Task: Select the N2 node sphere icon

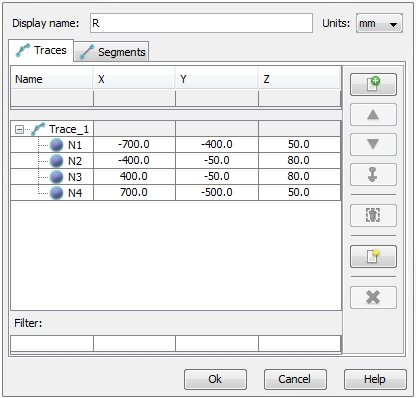Action: click(x=56, y=161)
